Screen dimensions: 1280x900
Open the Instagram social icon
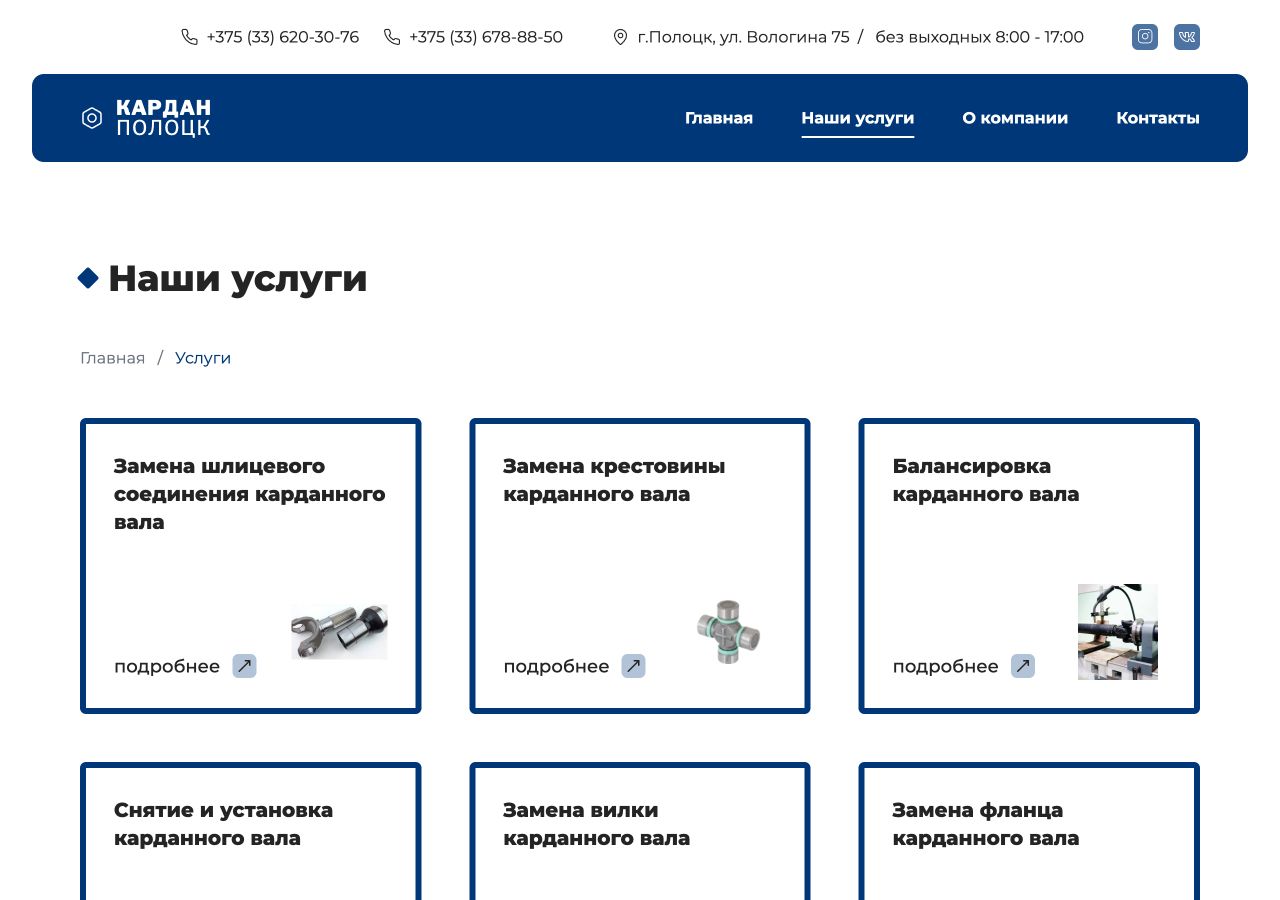(x=1145, y=37)
